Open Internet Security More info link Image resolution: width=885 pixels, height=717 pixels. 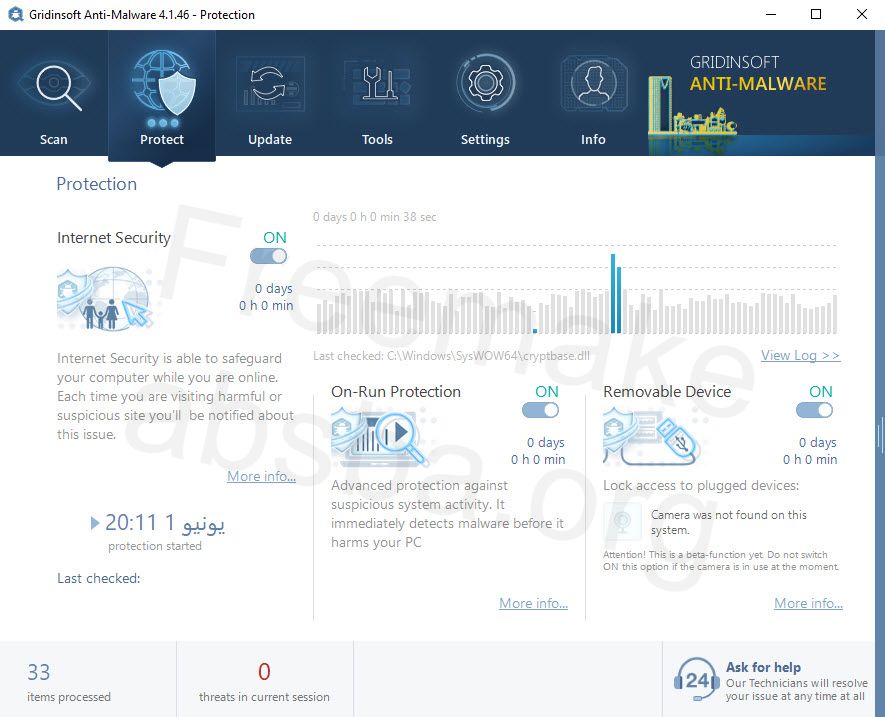(261, 476)
